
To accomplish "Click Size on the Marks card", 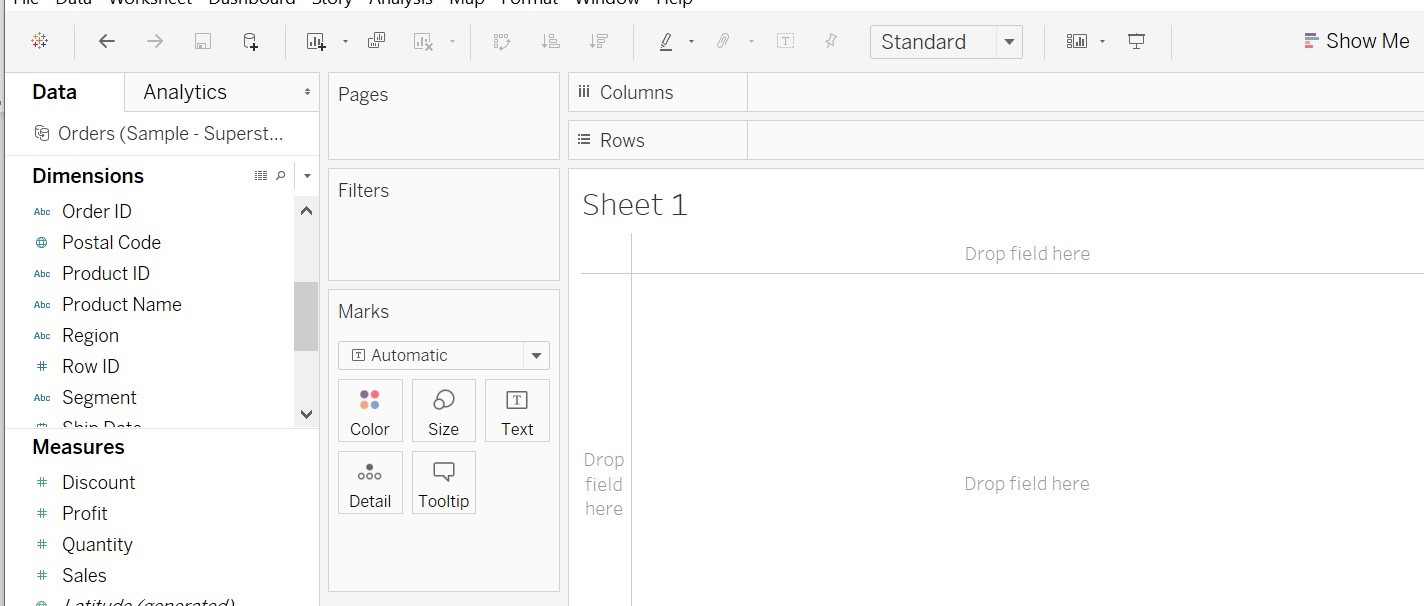I will 443,410.
